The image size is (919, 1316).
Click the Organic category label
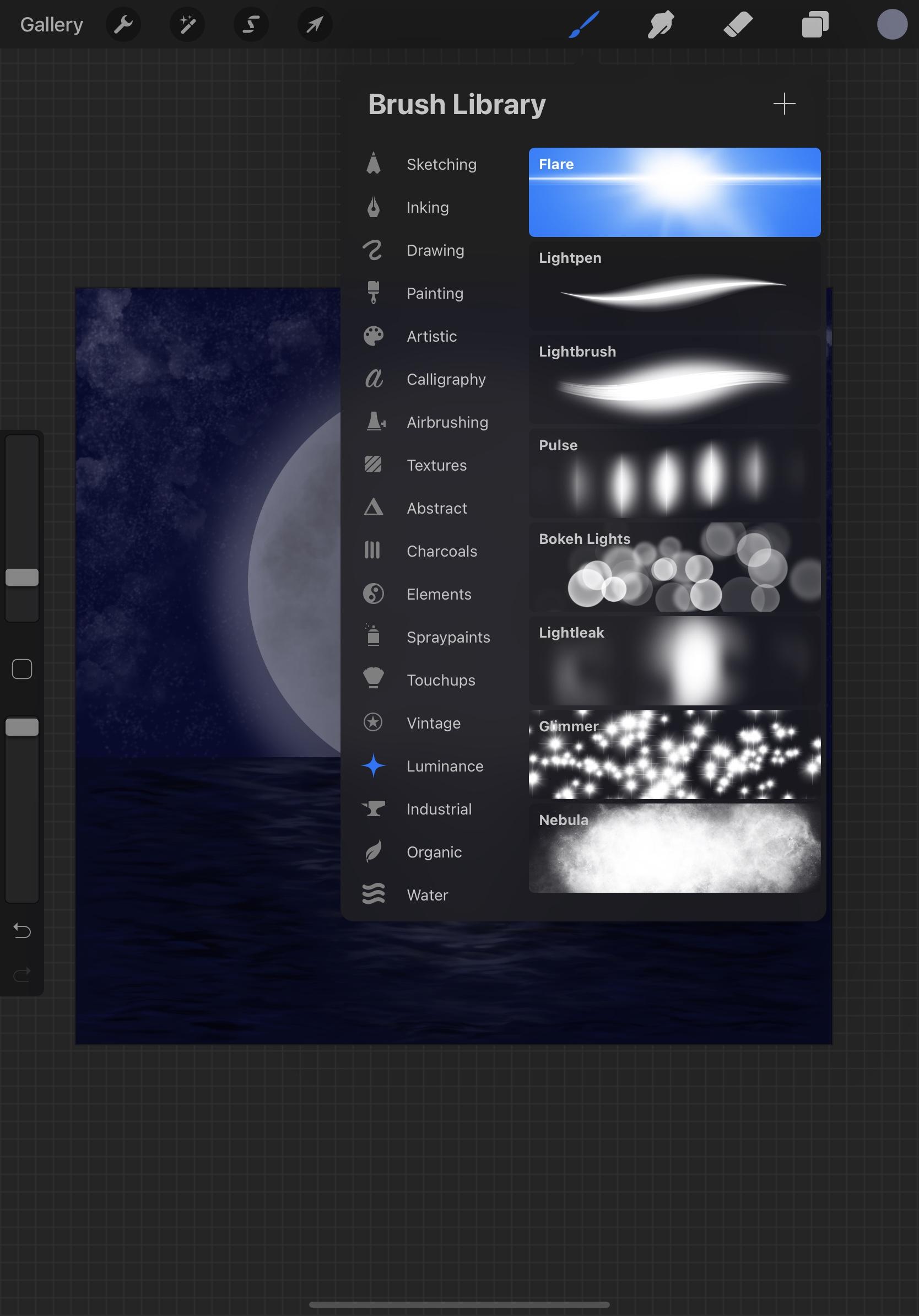(x=434, y=853)
